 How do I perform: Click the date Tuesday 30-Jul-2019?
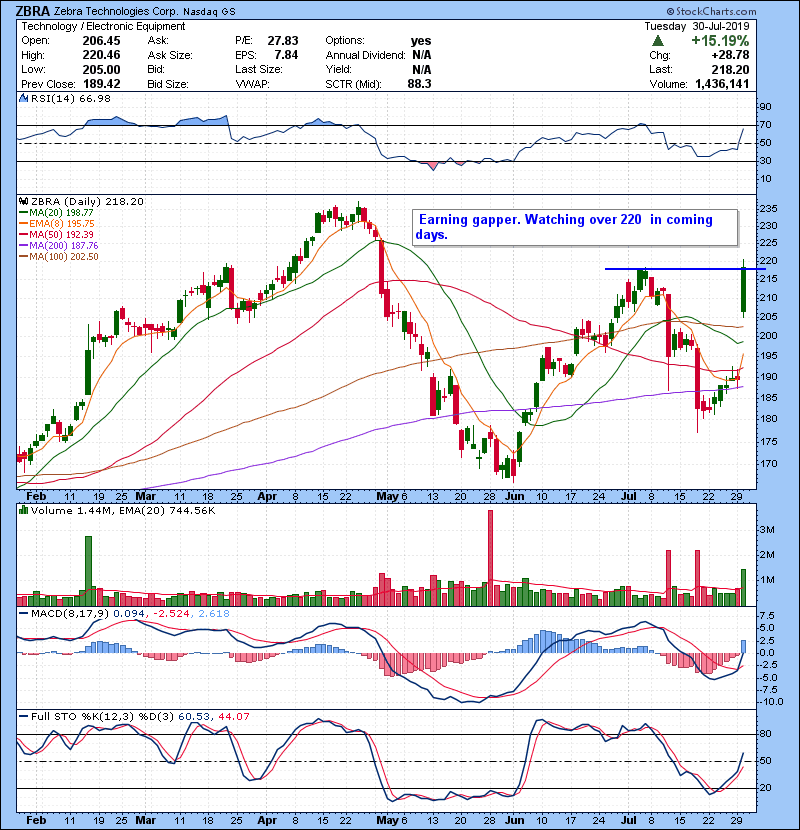coord(697,26)
